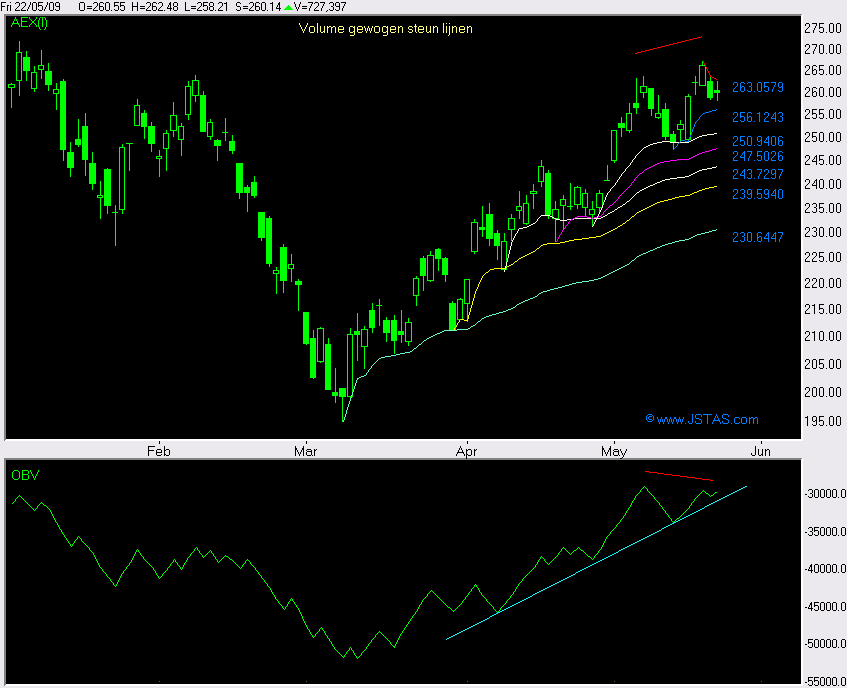Click the 256.1243 support line value

point(757,117)
